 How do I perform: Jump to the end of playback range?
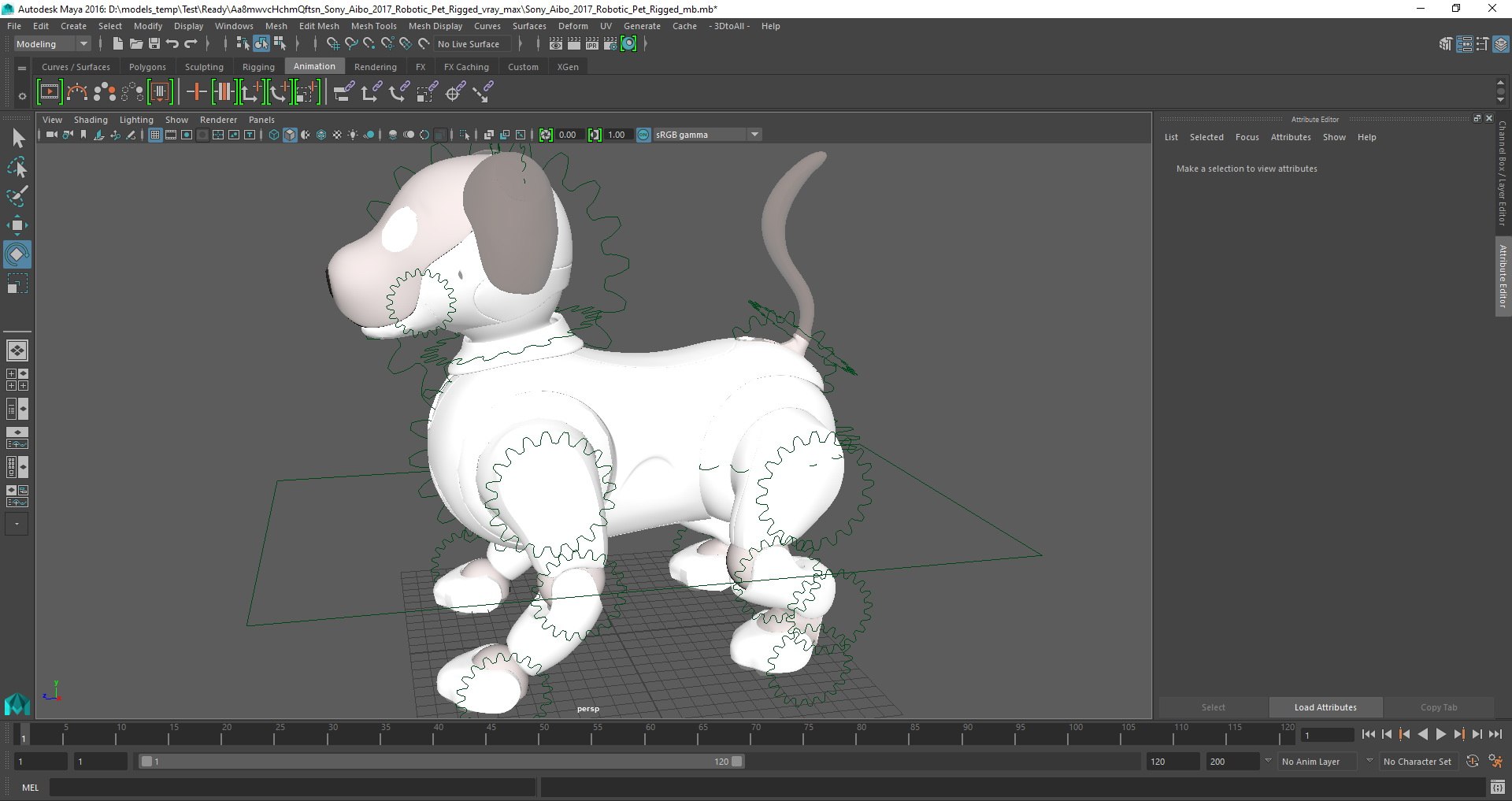(1495, 734)
